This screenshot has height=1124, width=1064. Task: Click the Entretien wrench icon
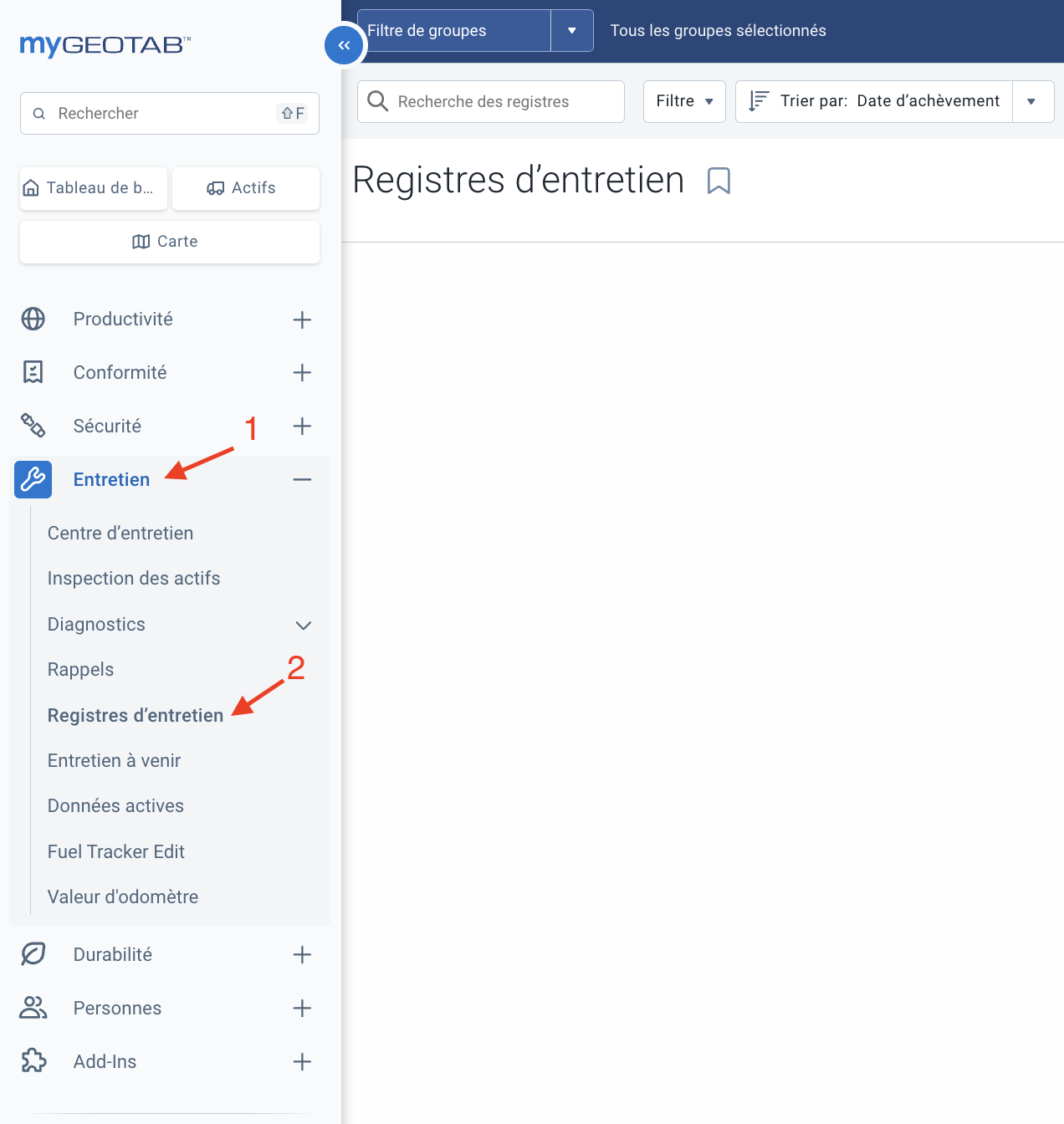click(33, 479)
